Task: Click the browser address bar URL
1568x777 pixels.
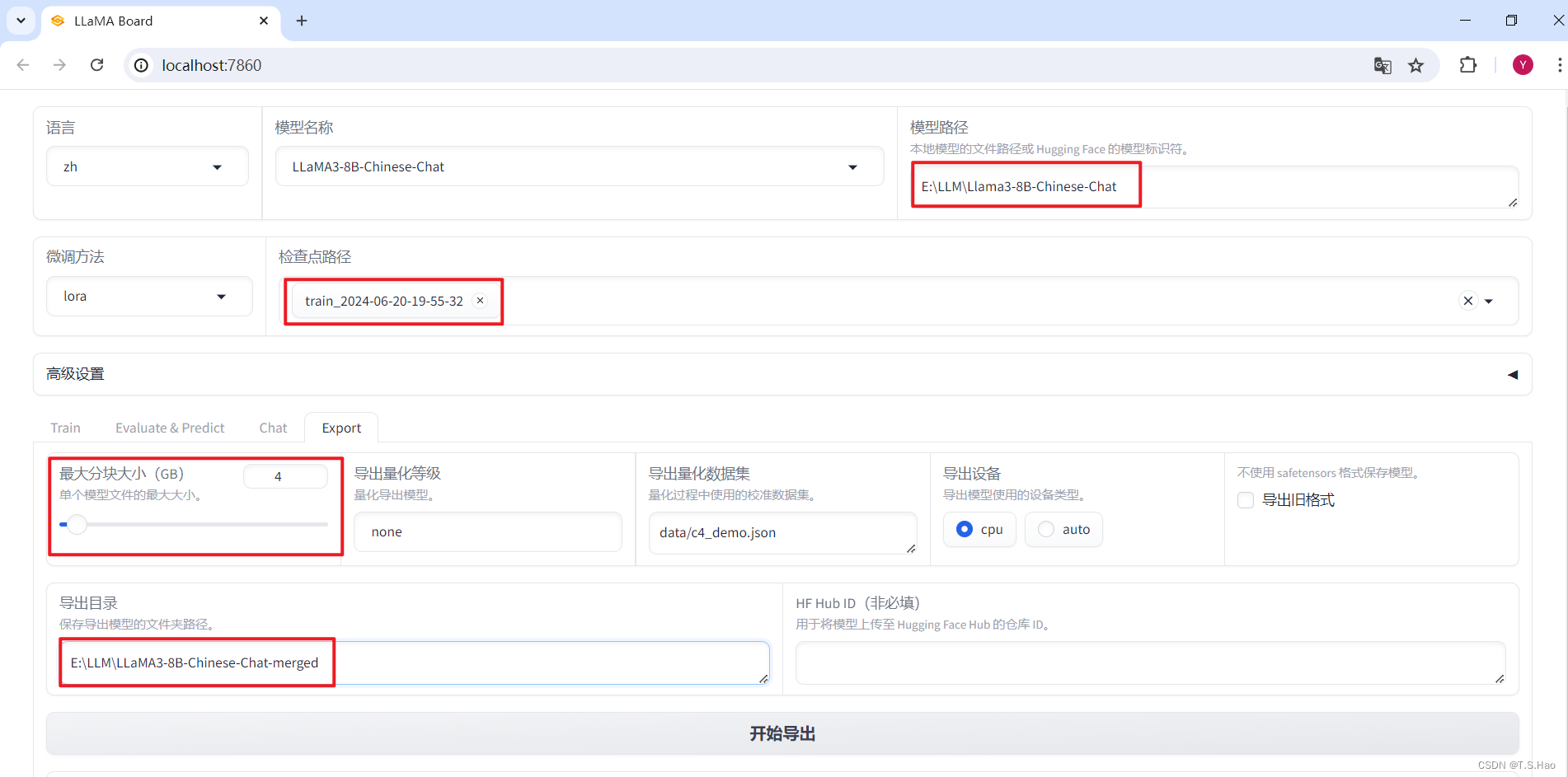Action: click(211, 65)
